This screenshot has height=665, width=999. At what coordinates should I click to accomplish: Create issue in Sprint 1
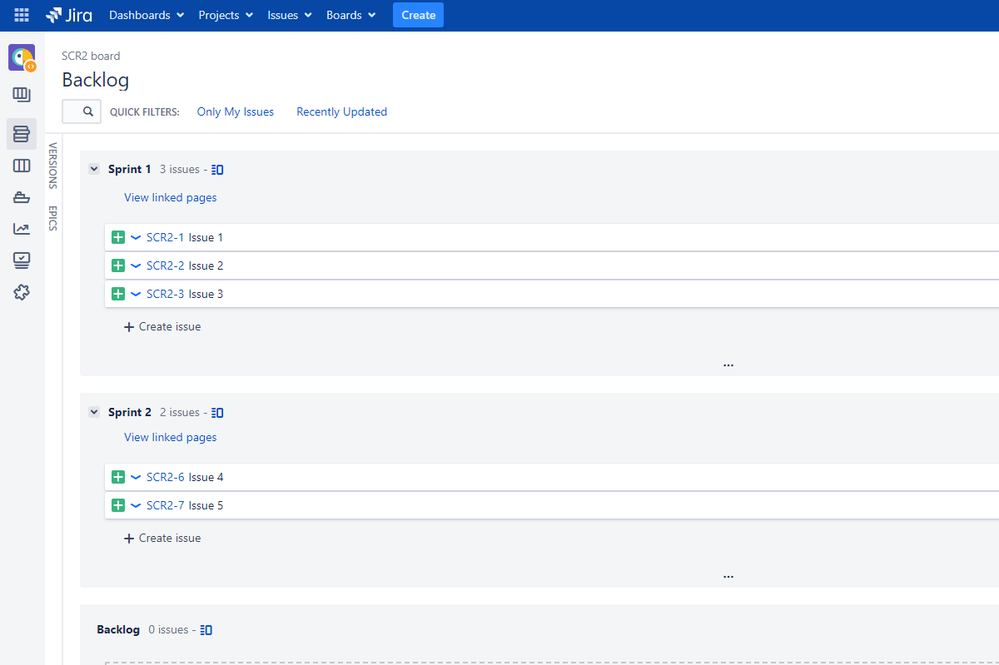(x=162, y=327)
